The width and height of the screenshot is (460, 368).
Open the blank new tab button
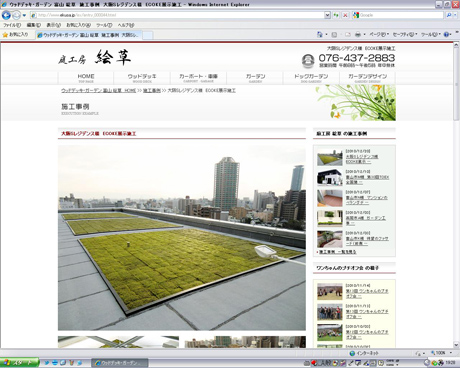point(148,35)
